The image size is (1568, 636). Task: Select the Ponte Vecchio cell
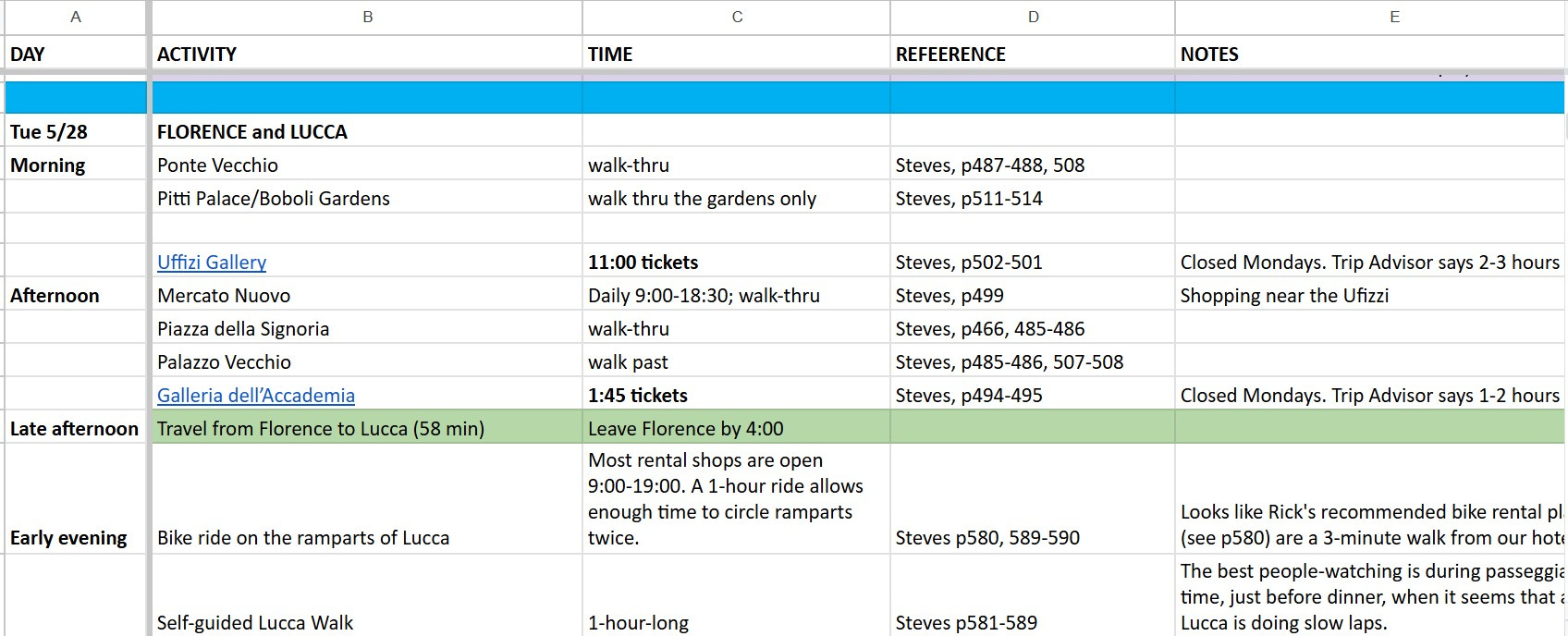tap(367, 165)
